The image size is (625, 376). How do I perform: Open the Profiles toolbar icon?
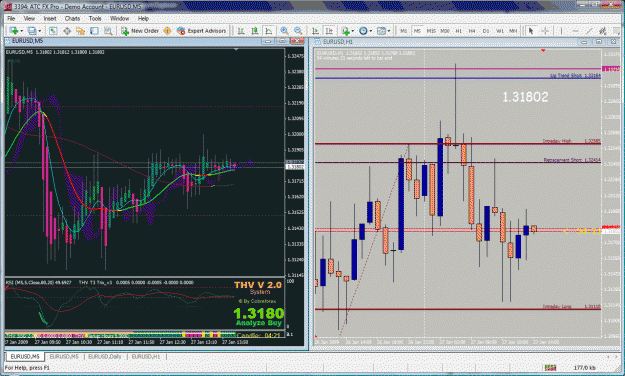[32, 31]
